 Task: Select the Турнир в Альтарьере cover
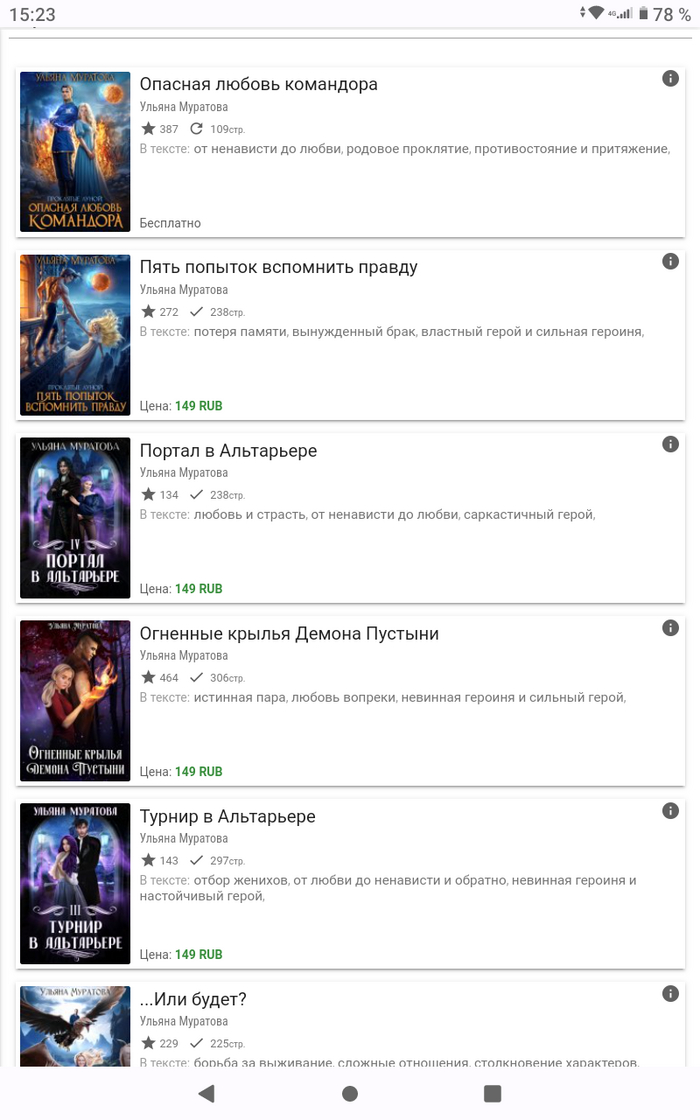pyautogui.click(x=75, y=884)
